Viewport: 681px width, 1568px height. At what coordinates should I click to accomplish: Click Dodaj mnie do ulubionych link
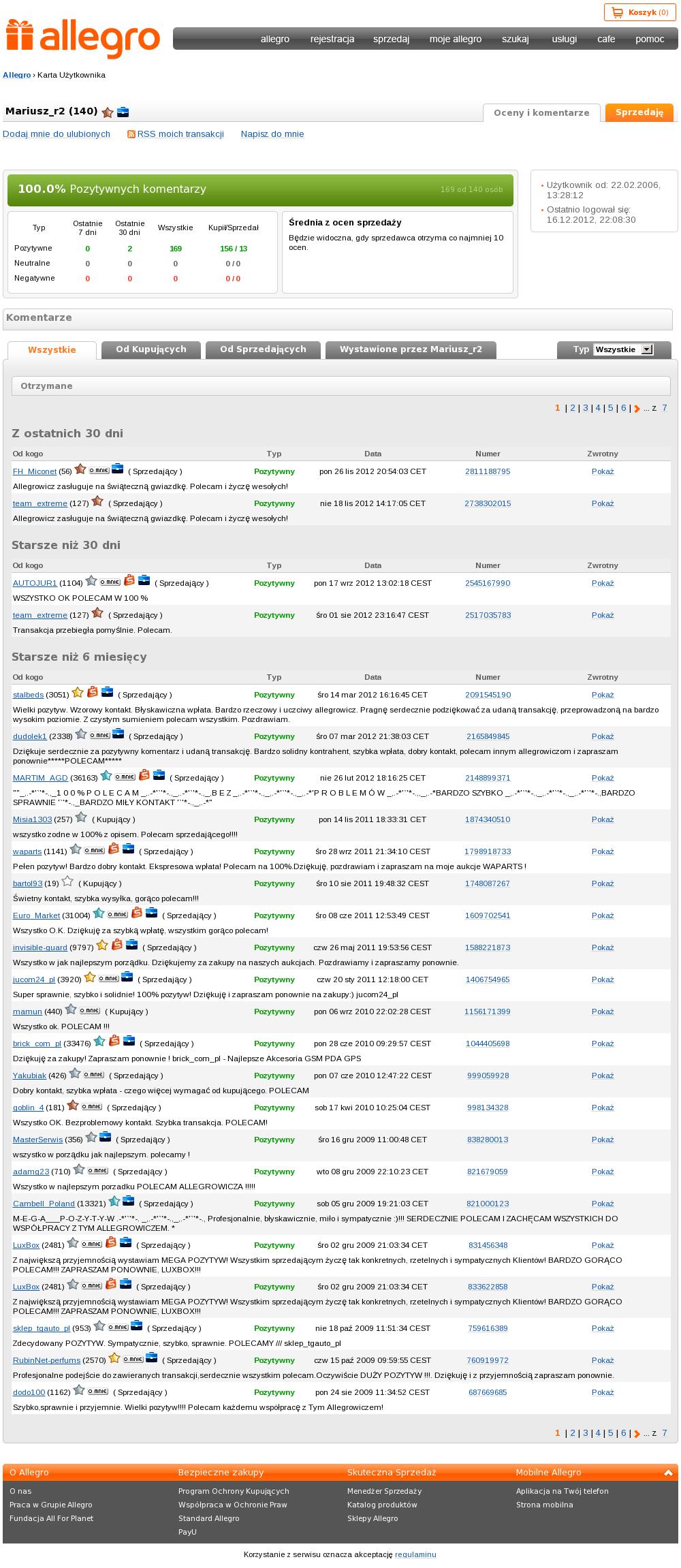pyautogui.click(x=57, y=134)
